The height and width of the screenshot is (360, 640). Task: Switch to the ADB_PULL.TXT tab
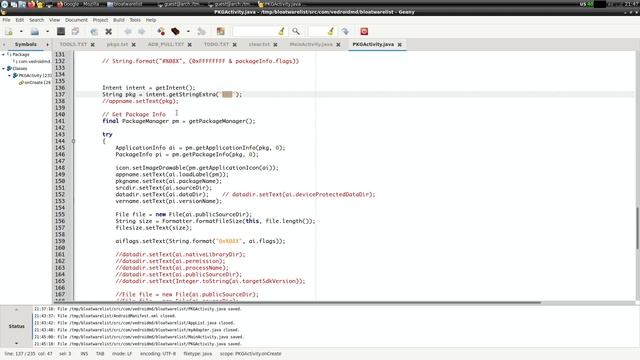pos(166,44)
